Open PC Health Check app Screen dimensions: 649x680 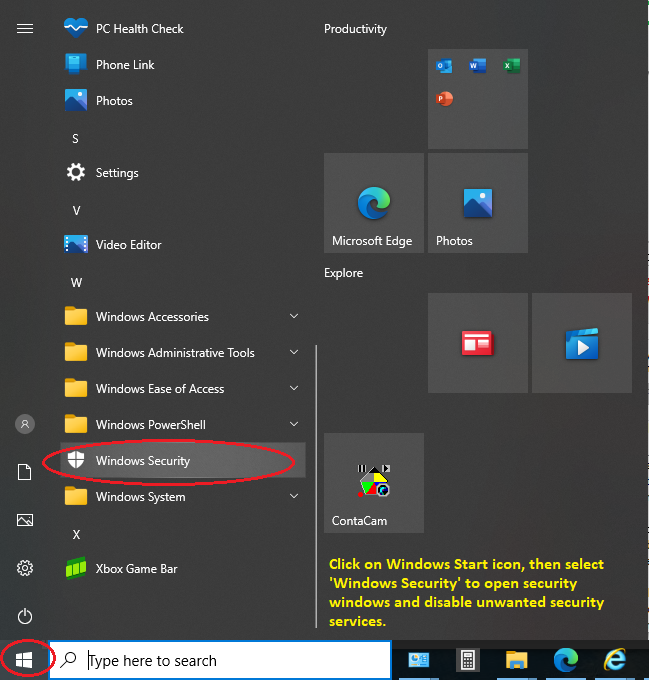pyautogui.click(x=183, y=29)
